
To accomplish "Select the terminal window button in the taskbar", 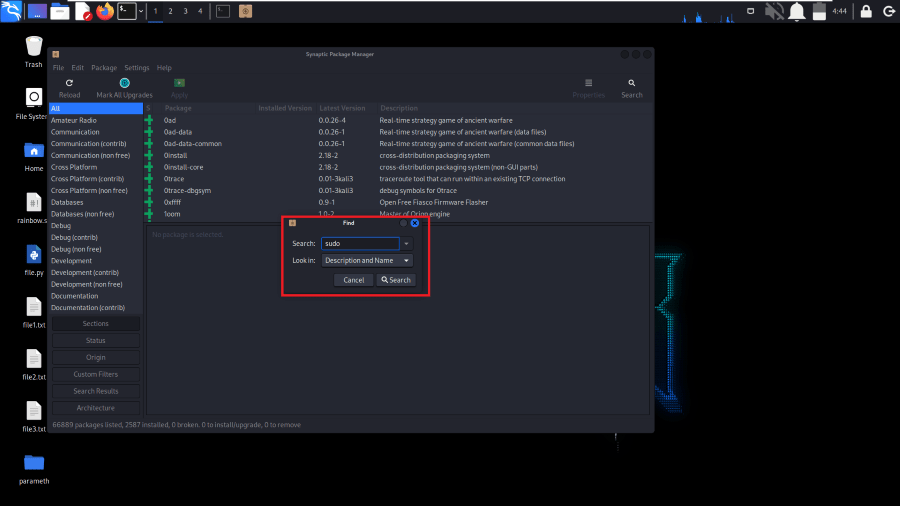I will click(223, 11).
